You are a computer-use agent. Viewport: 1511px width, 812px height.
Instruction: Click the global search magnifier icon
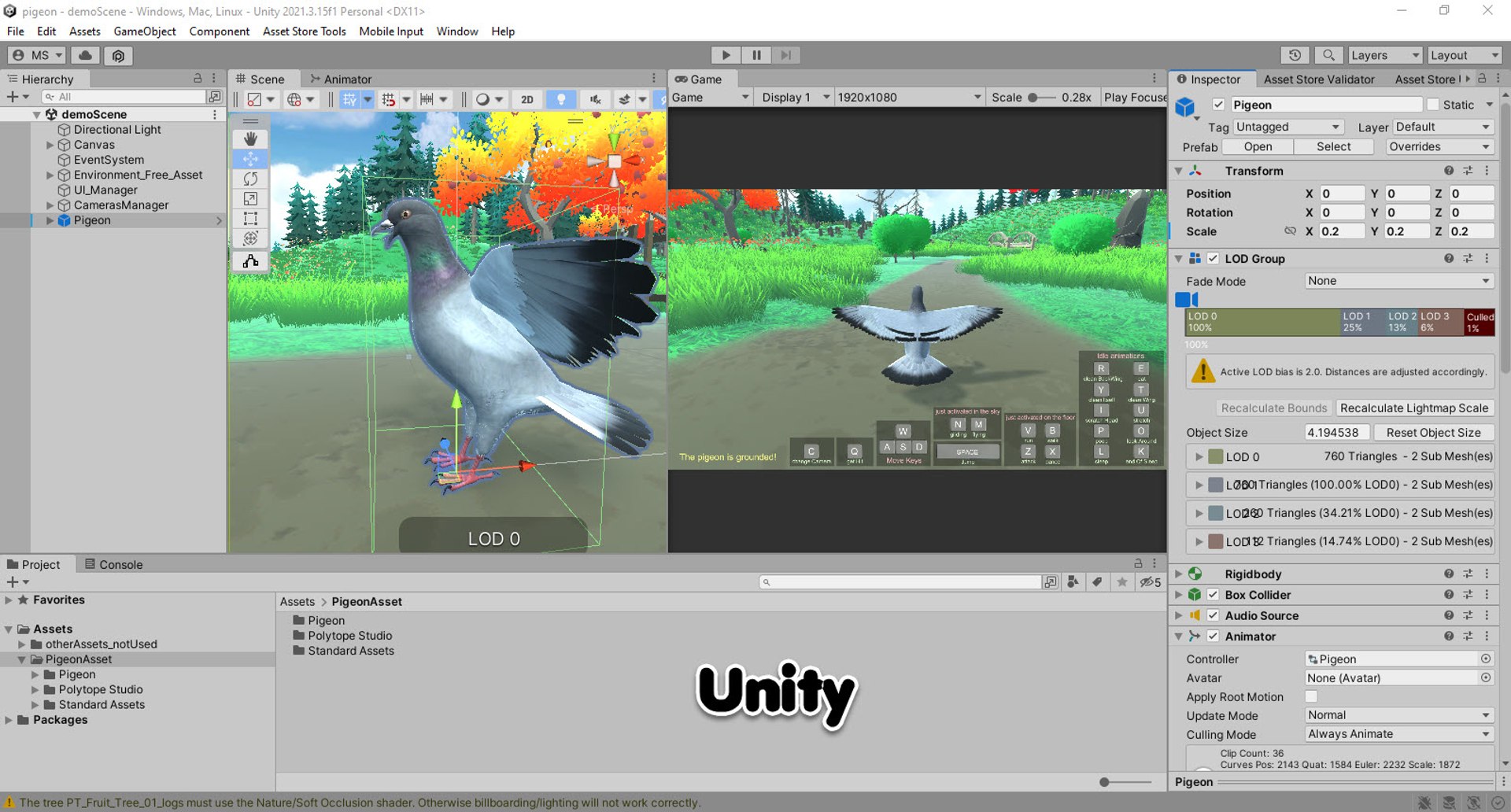tap(1328, 55)
